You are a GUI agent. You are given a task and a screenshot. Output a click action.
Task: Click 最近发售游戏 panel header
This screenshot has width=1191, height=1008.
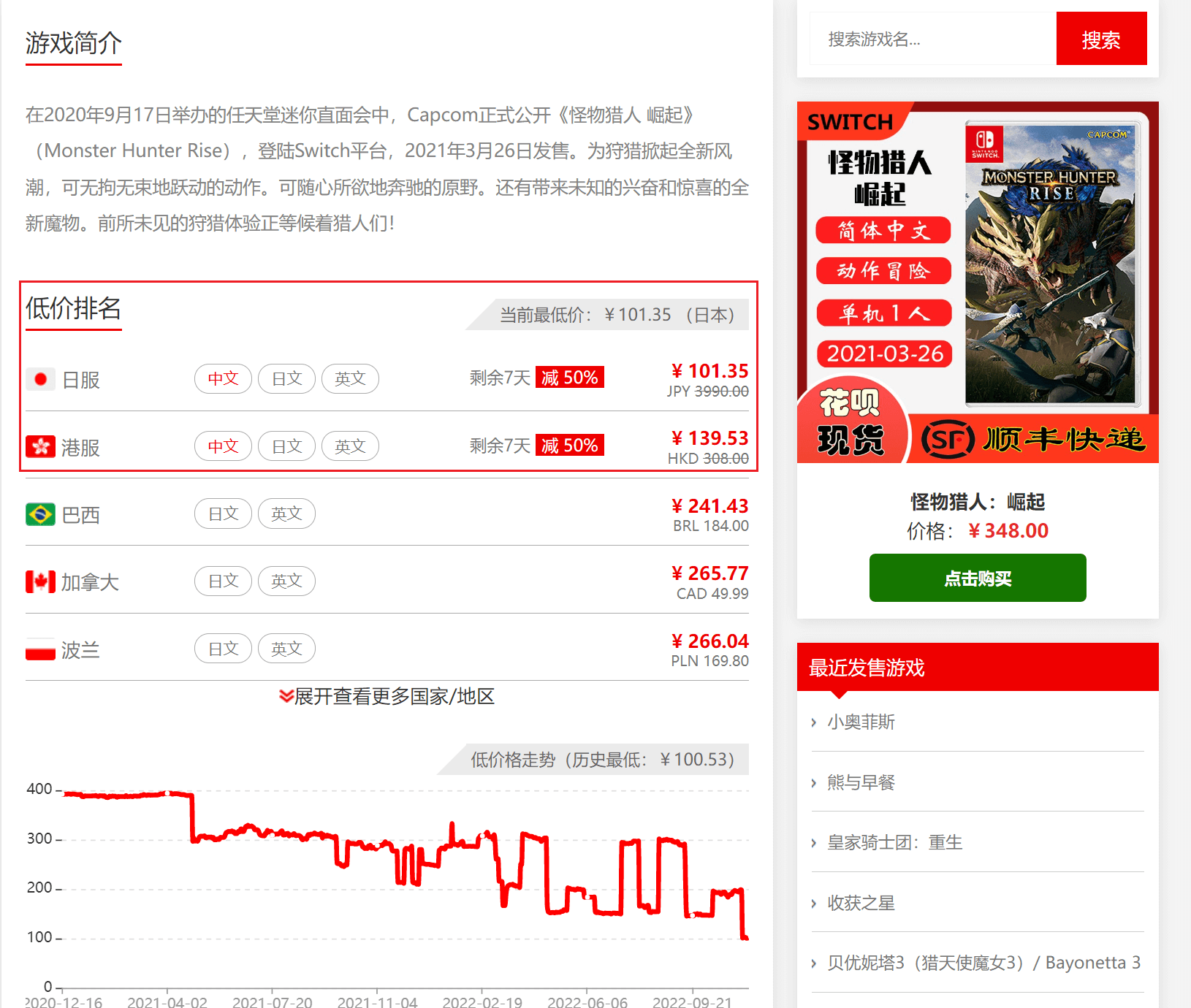[978, 667]
